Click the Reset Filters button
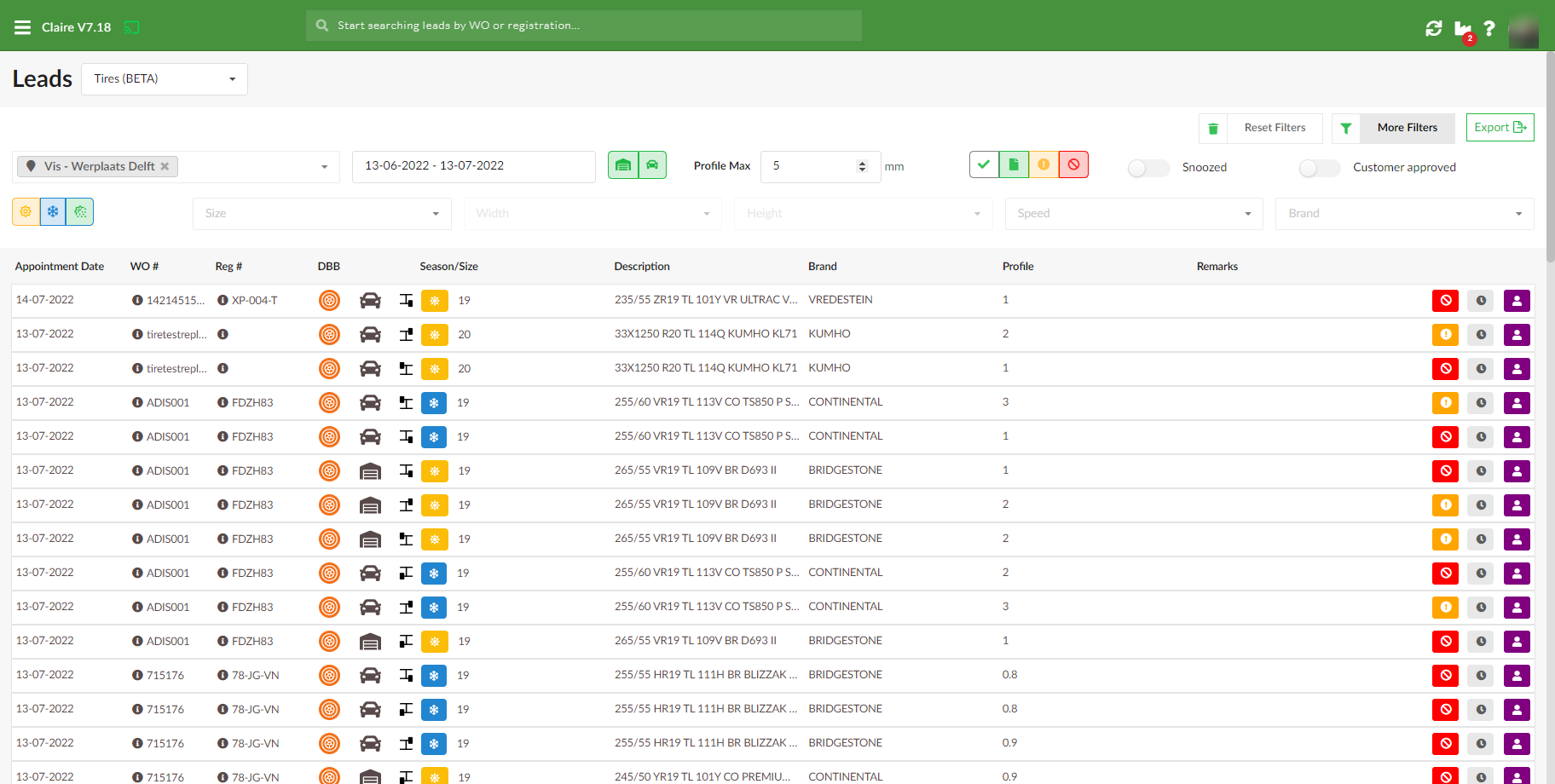1555x784 pixels. point(1274,128)
